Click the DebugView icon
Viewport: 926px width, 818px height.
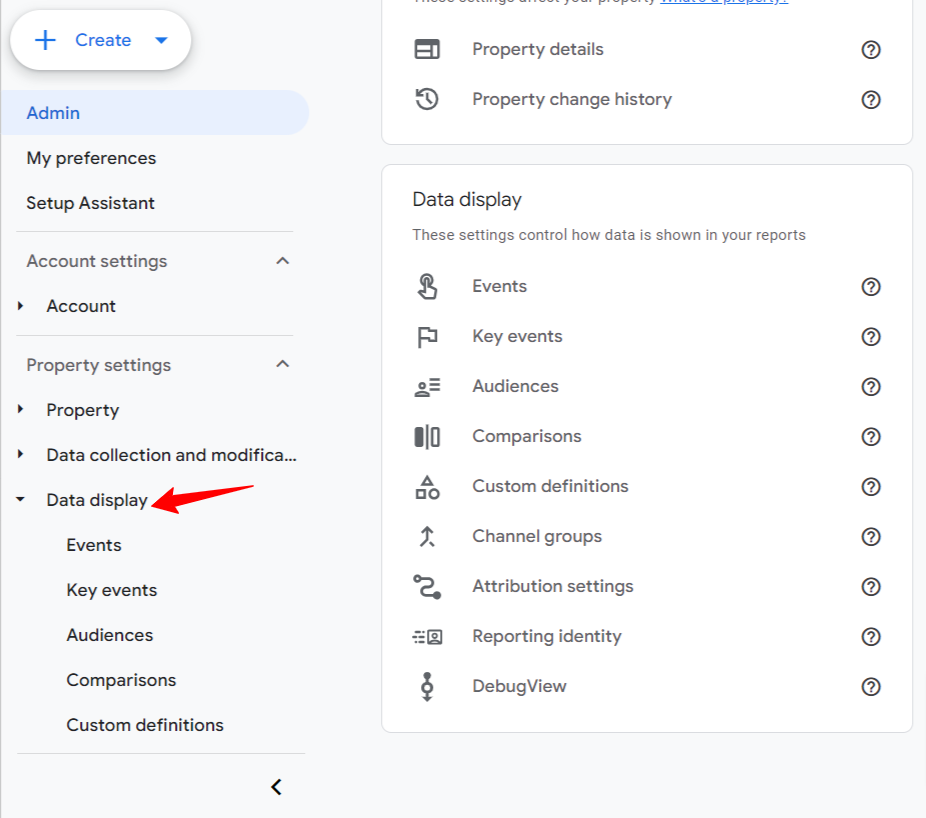click(427, 687)
